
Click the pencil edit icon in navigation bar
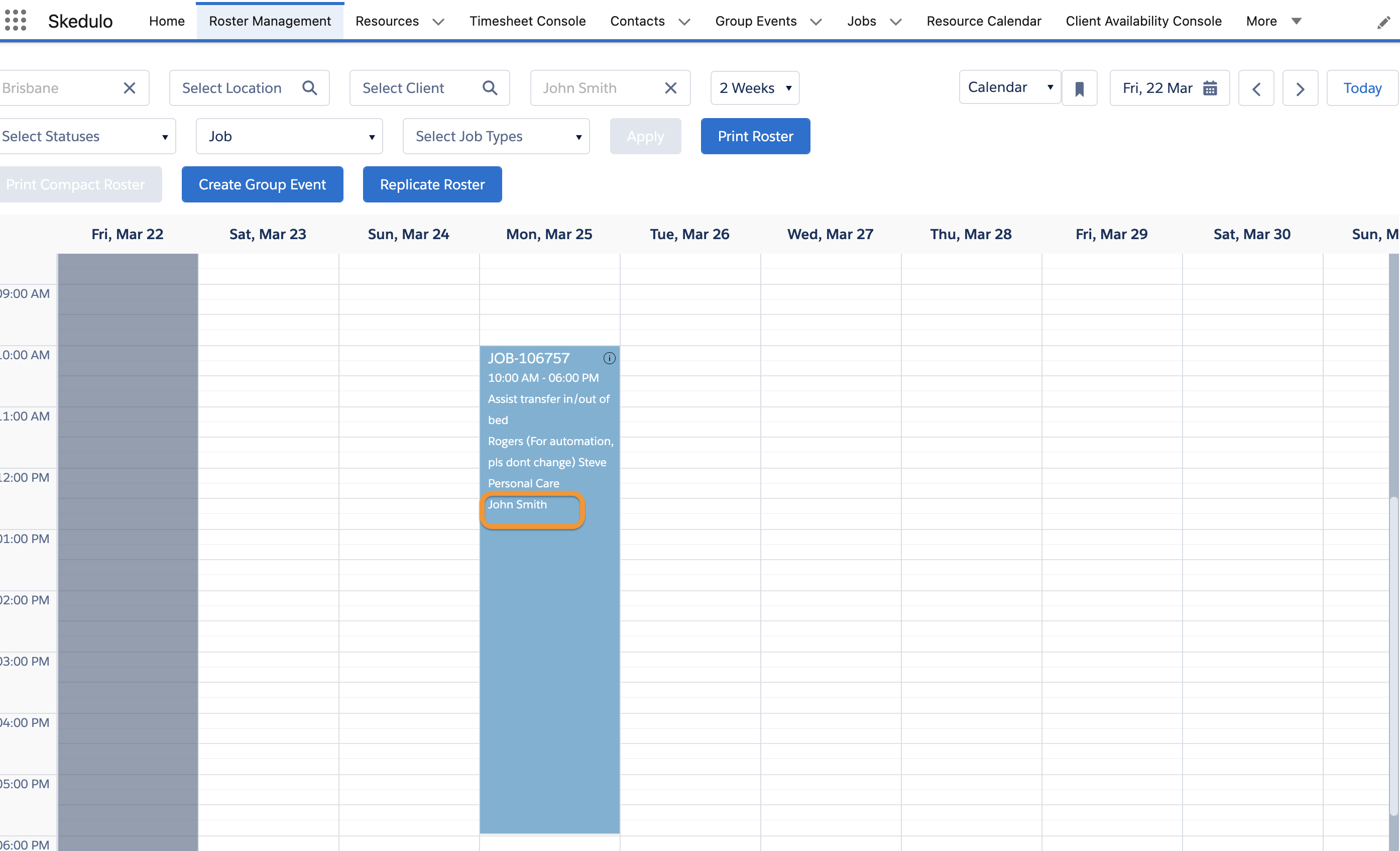pyautogui.click(x=1383, y=22)
